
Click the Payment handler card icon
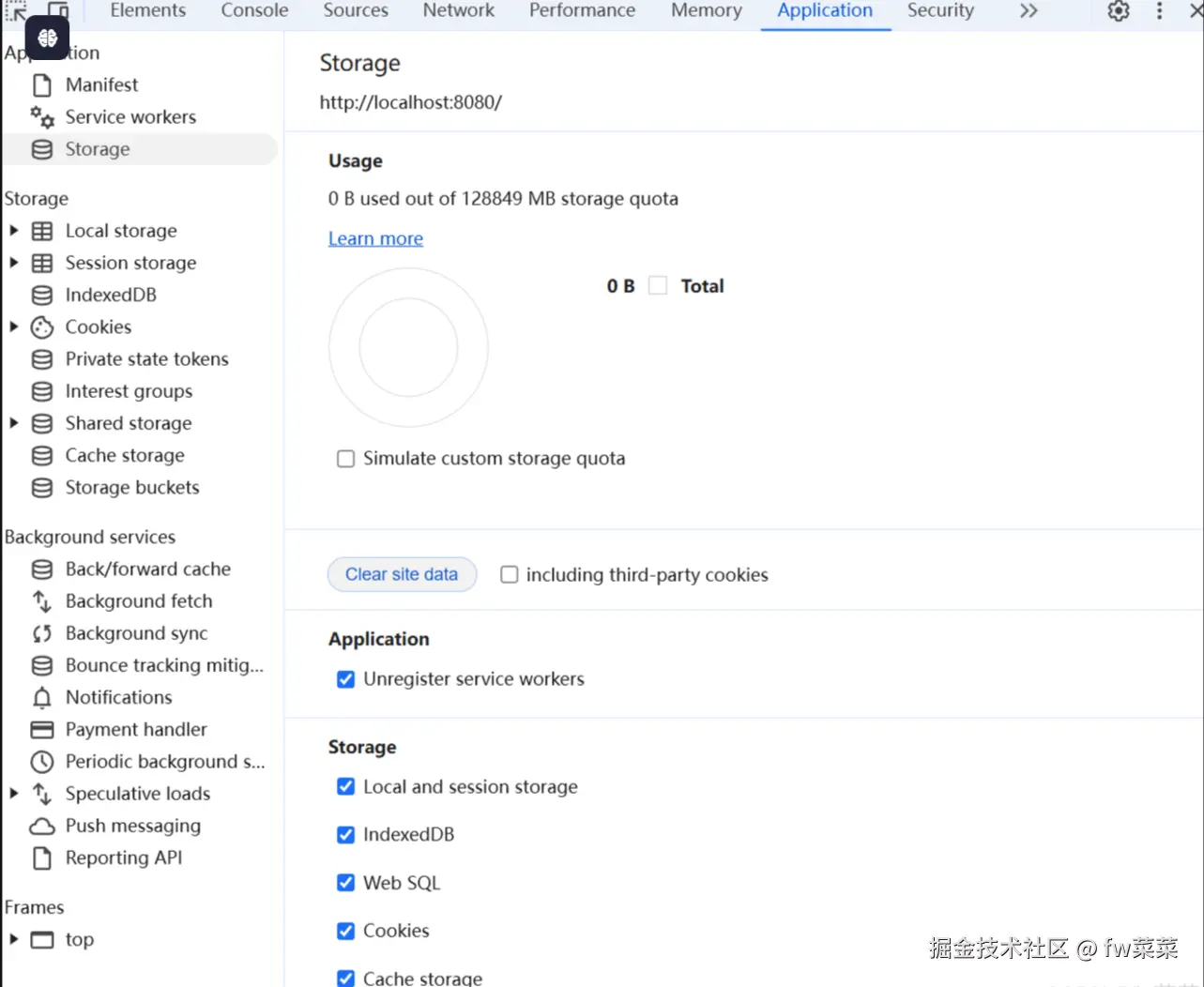[42, 730]
